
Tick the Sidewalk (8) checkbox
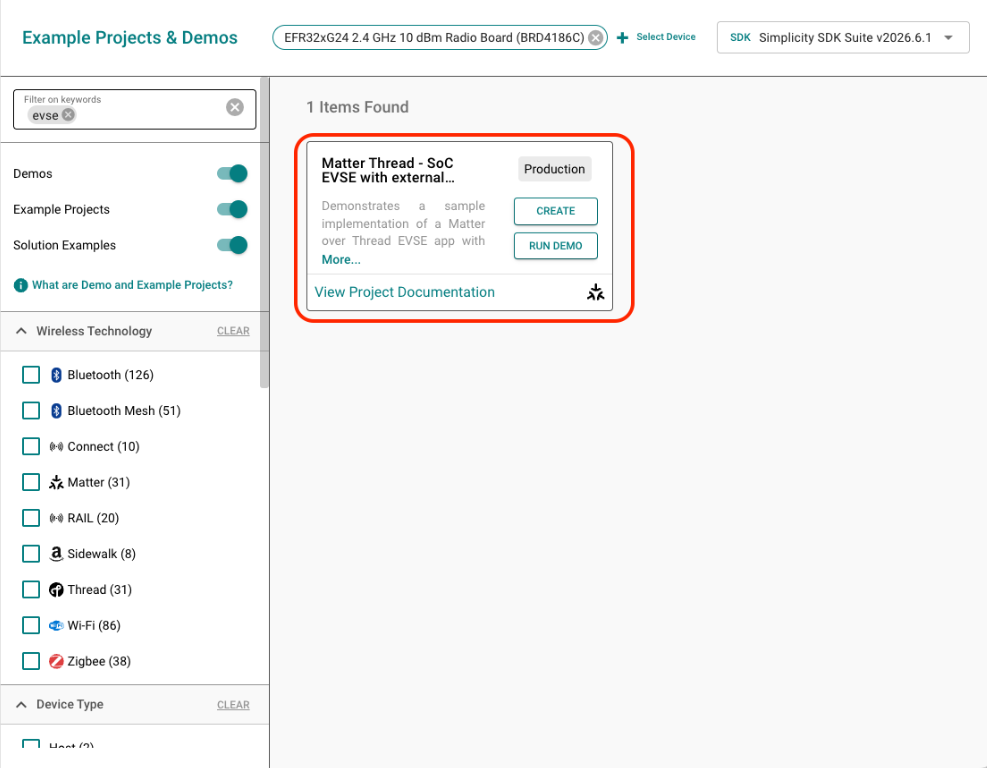pos(31,554)
